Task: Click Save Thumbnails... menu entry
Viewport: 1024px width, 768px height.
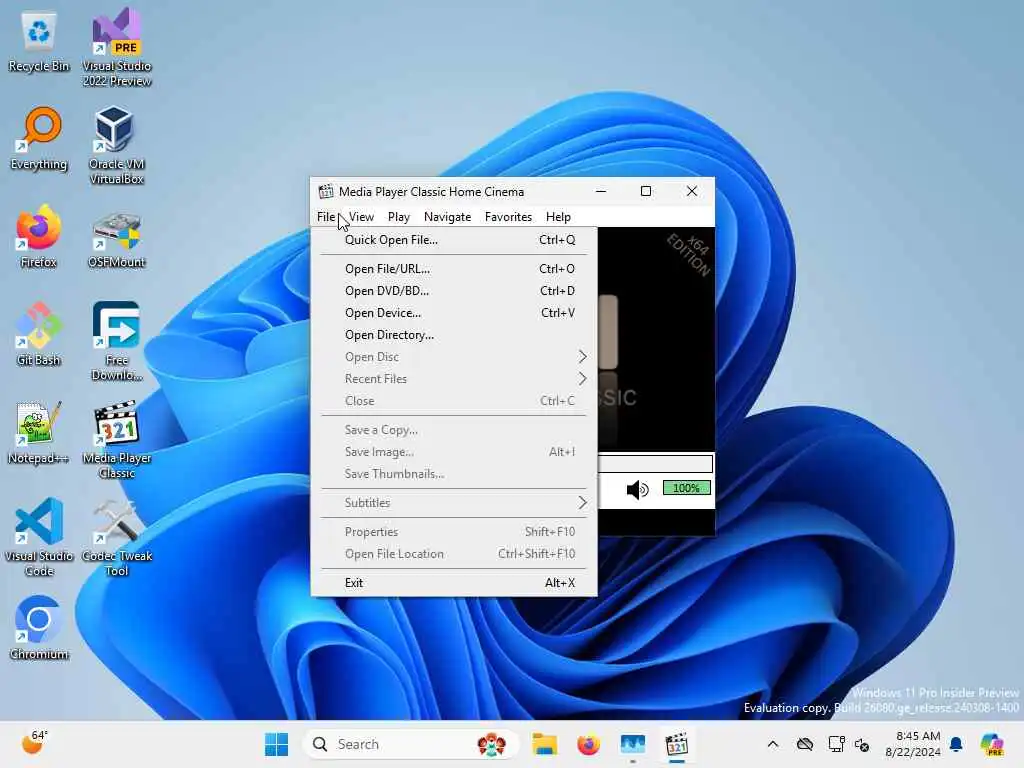Action: [x=454, y=474]
